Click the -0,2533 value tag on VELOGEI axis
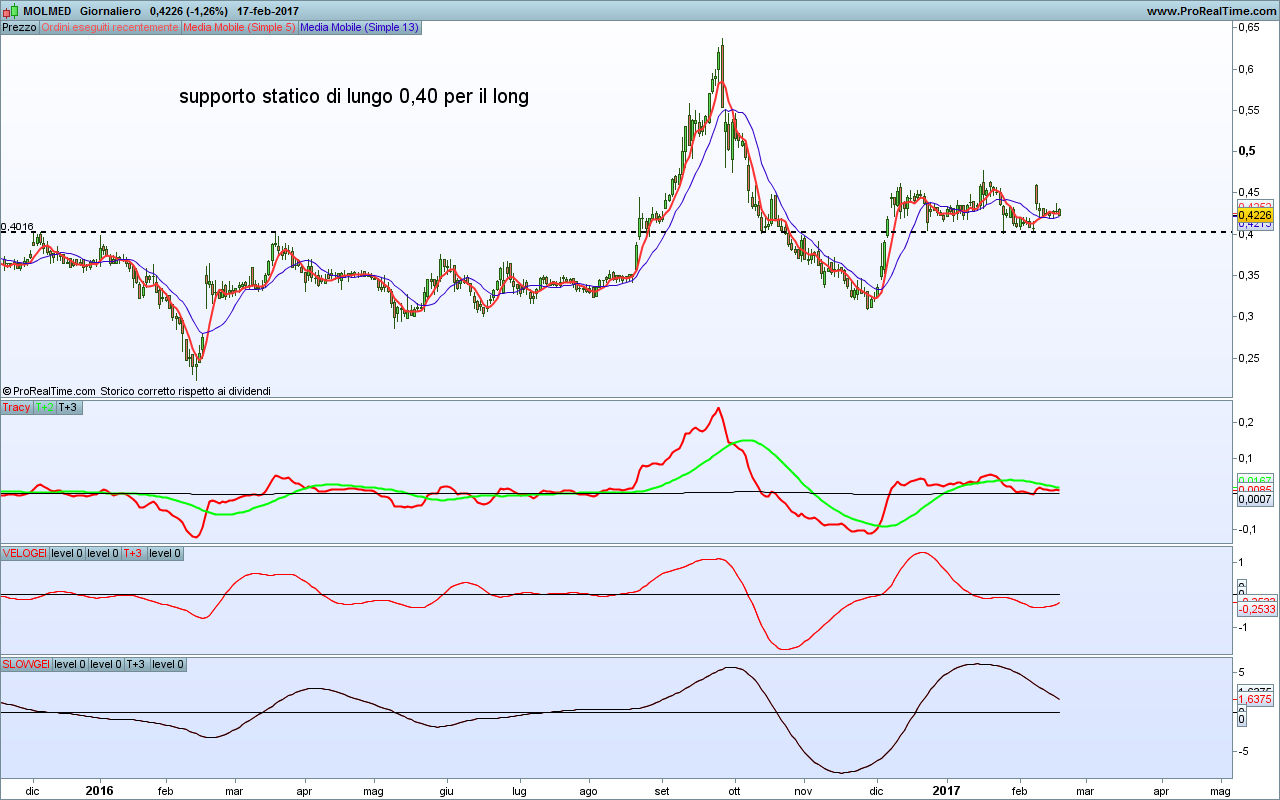1280x800 pixels. [x=1256, y=609]
